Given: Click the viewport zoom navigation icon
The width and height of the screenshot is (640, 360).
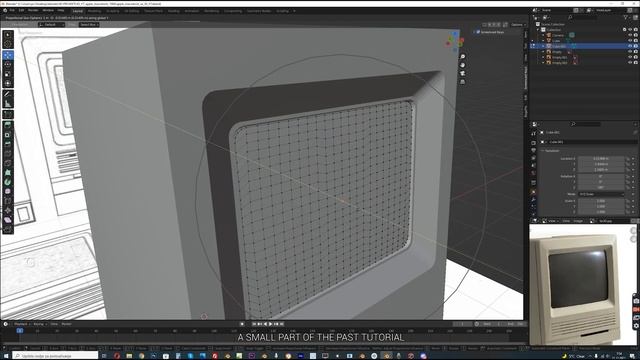Looking at the screenshot, I should coord(462,56).
